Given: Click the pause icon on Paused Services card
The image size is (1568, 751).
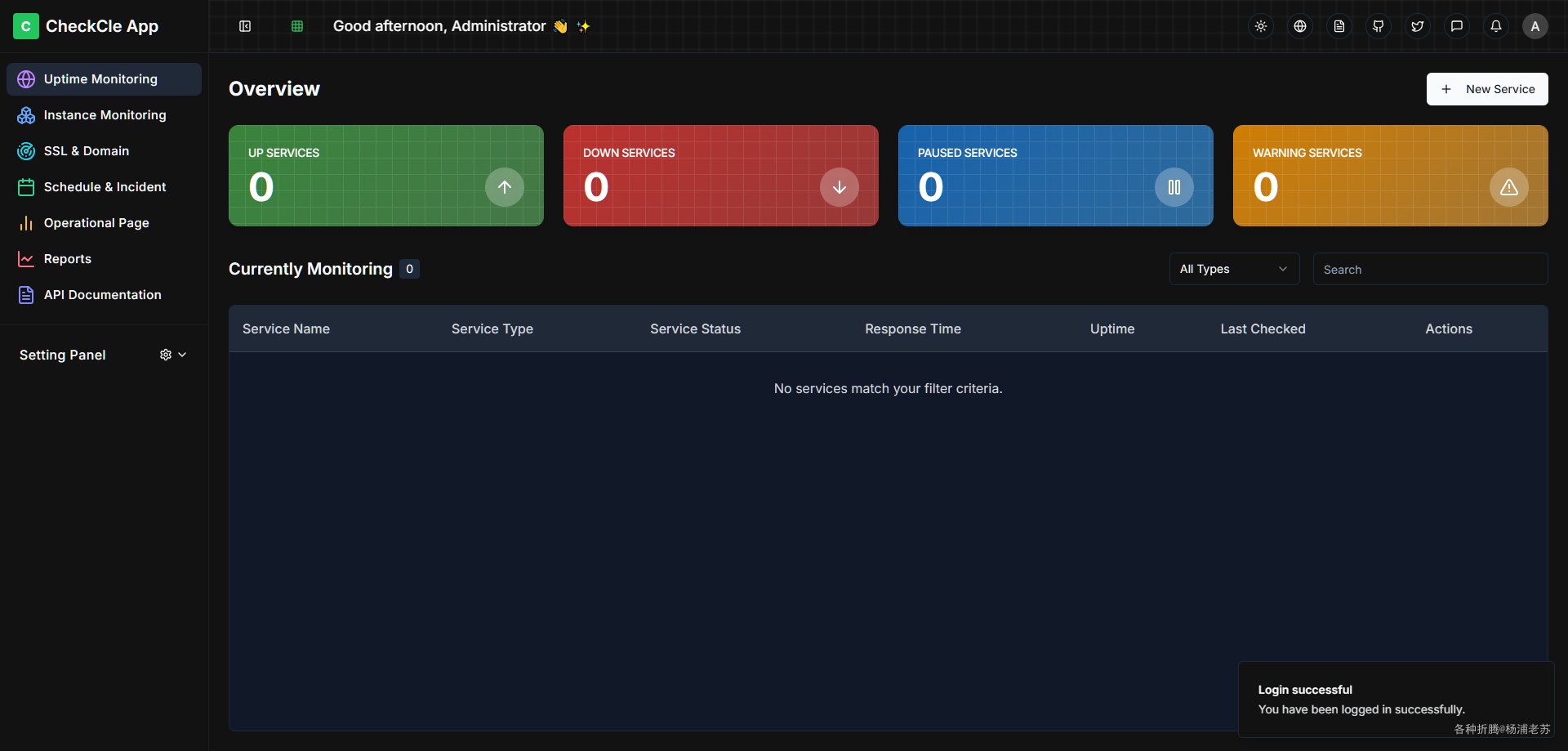Looking at the screenshot, I should [x=1174, y=187].
